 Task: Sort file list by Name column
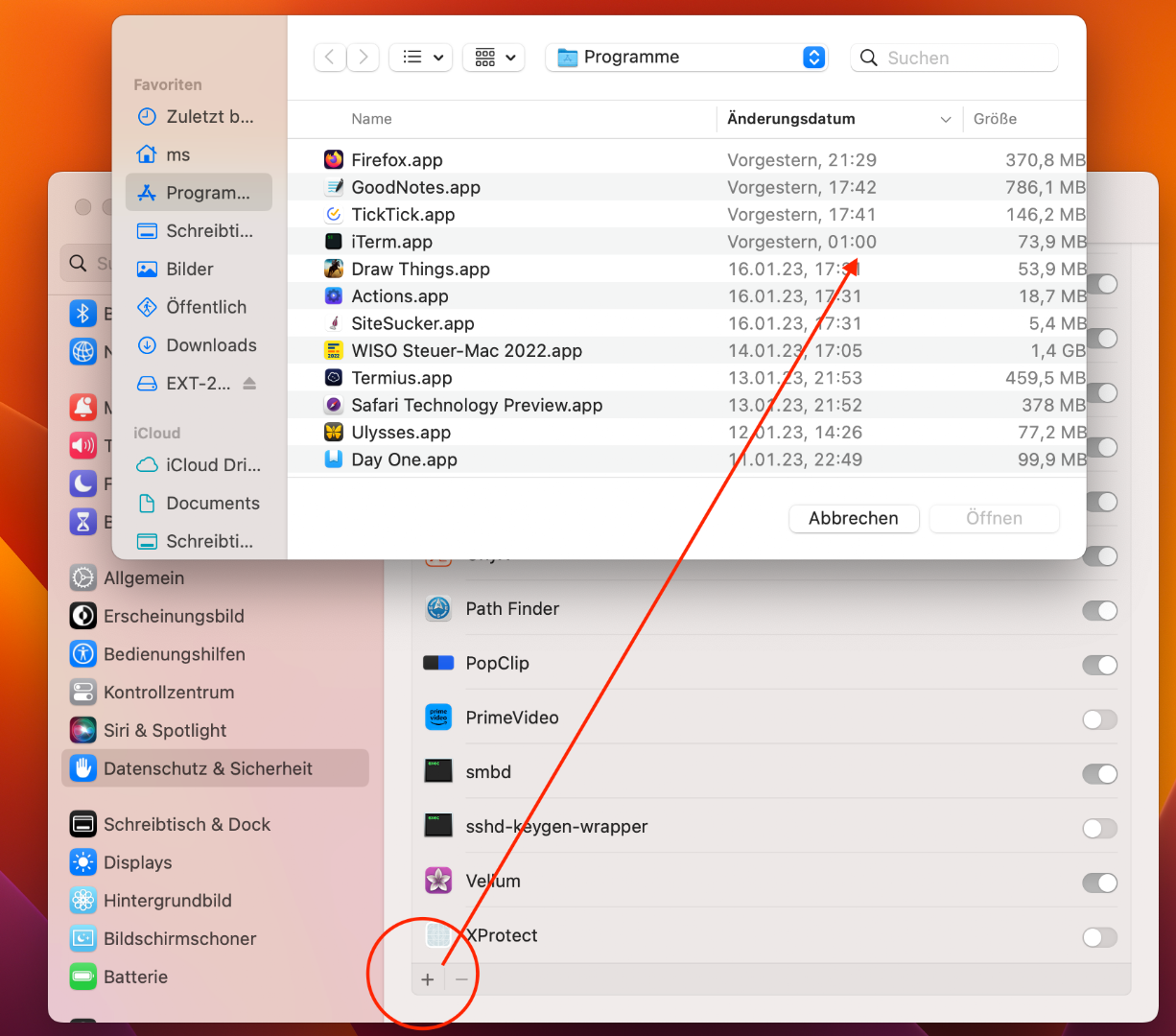point(371,119)
